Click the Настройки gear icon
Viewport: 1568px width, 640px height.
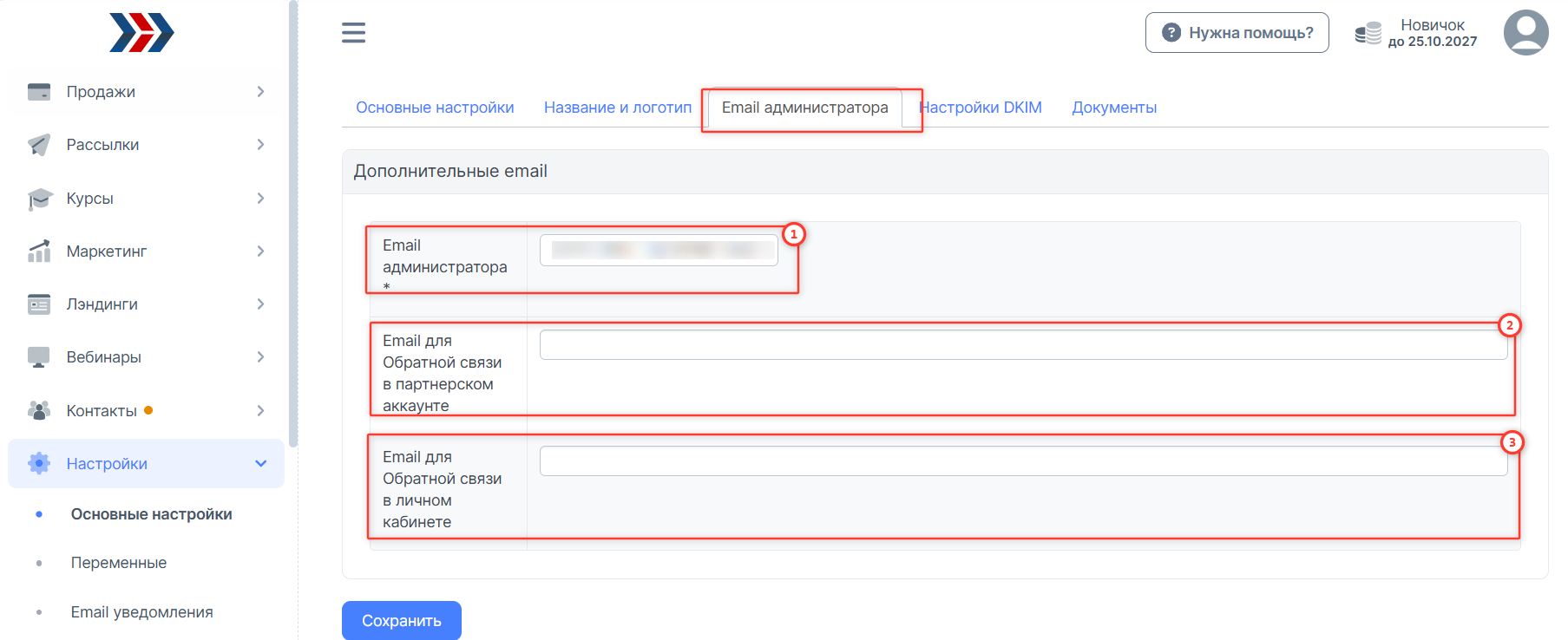point(39,464)
